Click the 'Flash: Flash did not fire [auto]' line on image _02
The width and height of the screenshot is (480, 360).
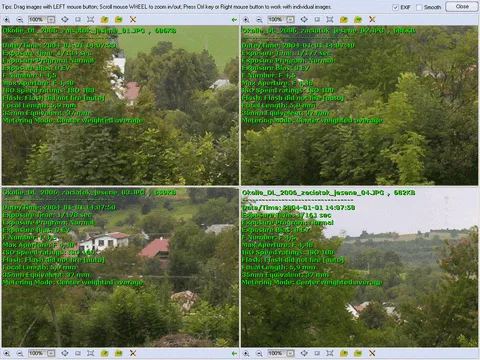coord(293,98)
